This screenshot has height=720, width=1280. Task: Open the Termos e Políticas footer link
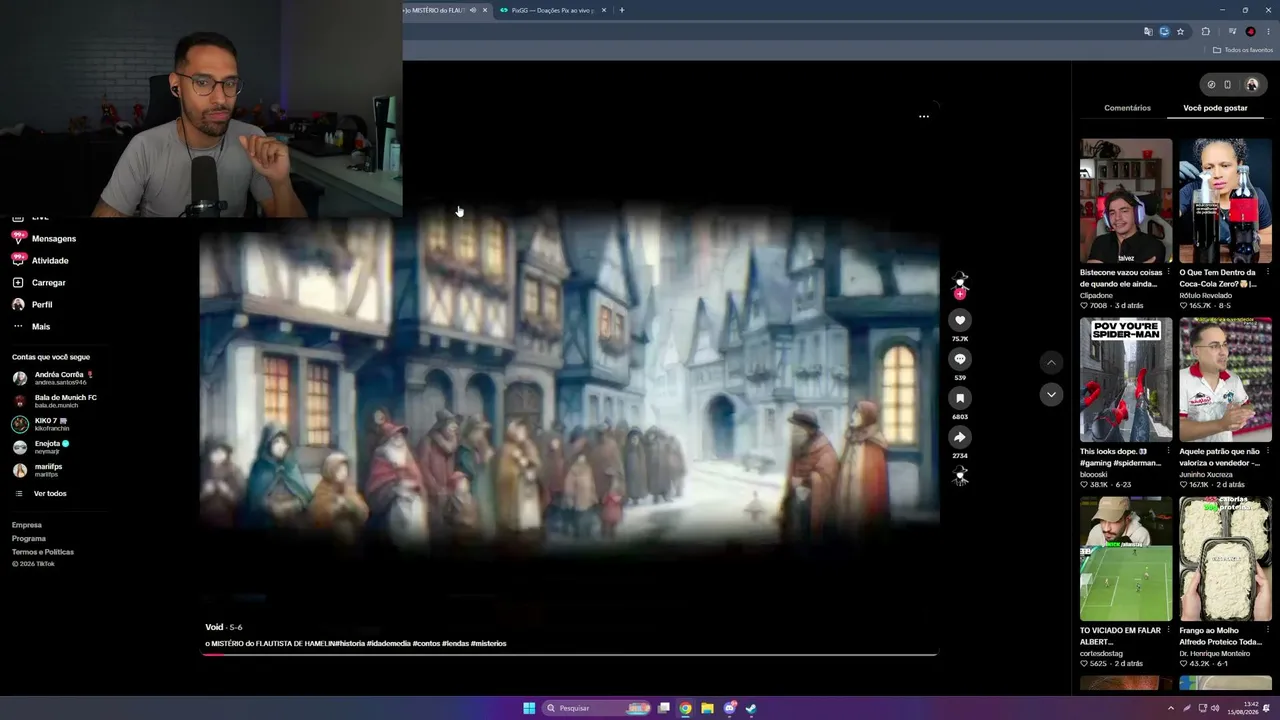click(43, 552)
